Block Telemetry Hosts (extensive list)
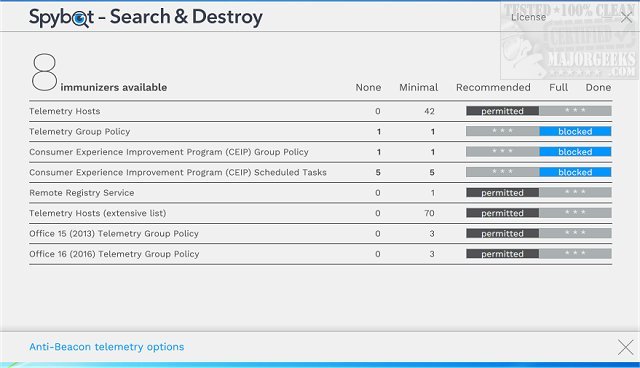 575,213
